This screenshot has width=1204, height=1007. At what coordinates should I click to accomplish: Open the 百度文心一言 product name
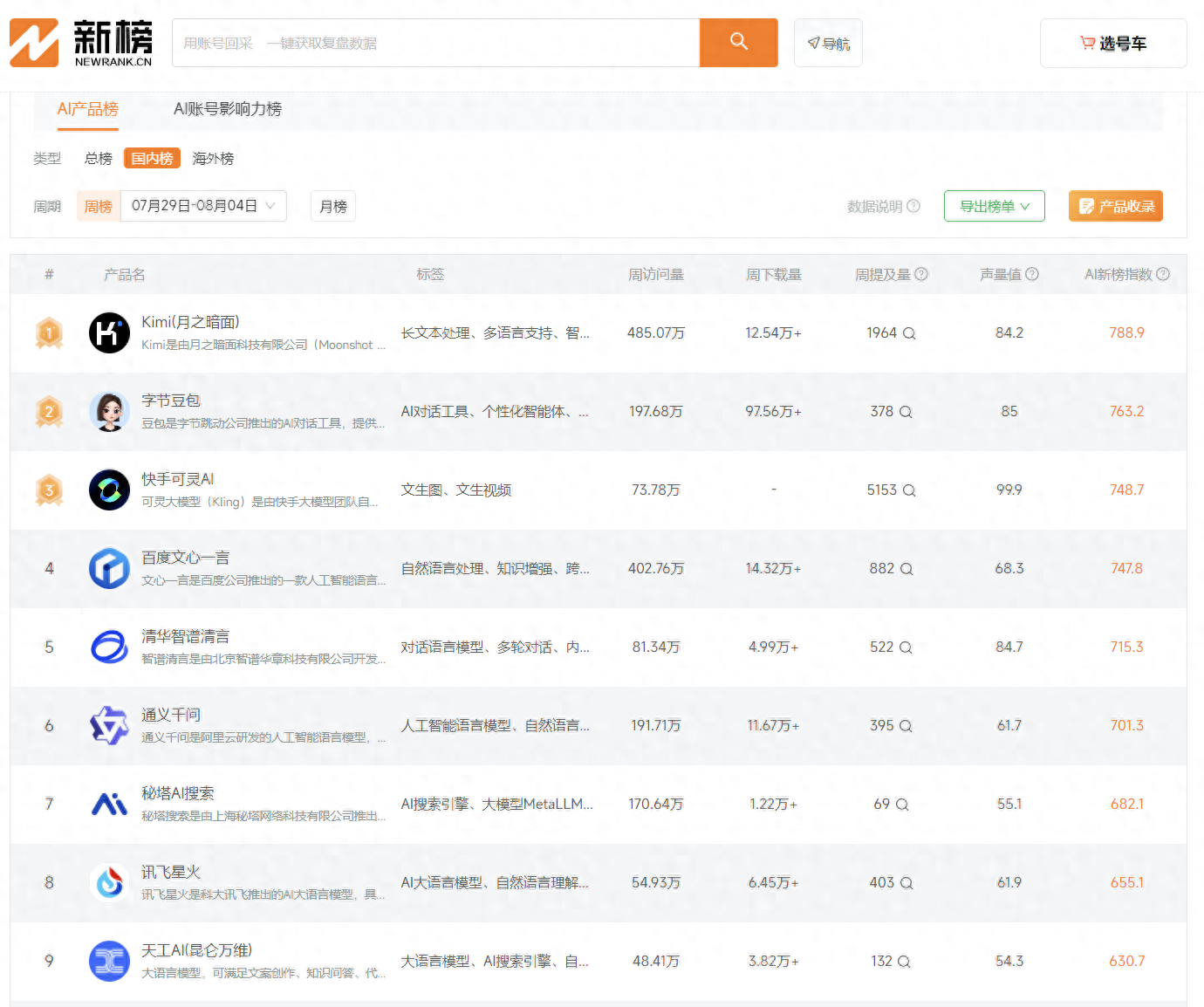[186, 558]
